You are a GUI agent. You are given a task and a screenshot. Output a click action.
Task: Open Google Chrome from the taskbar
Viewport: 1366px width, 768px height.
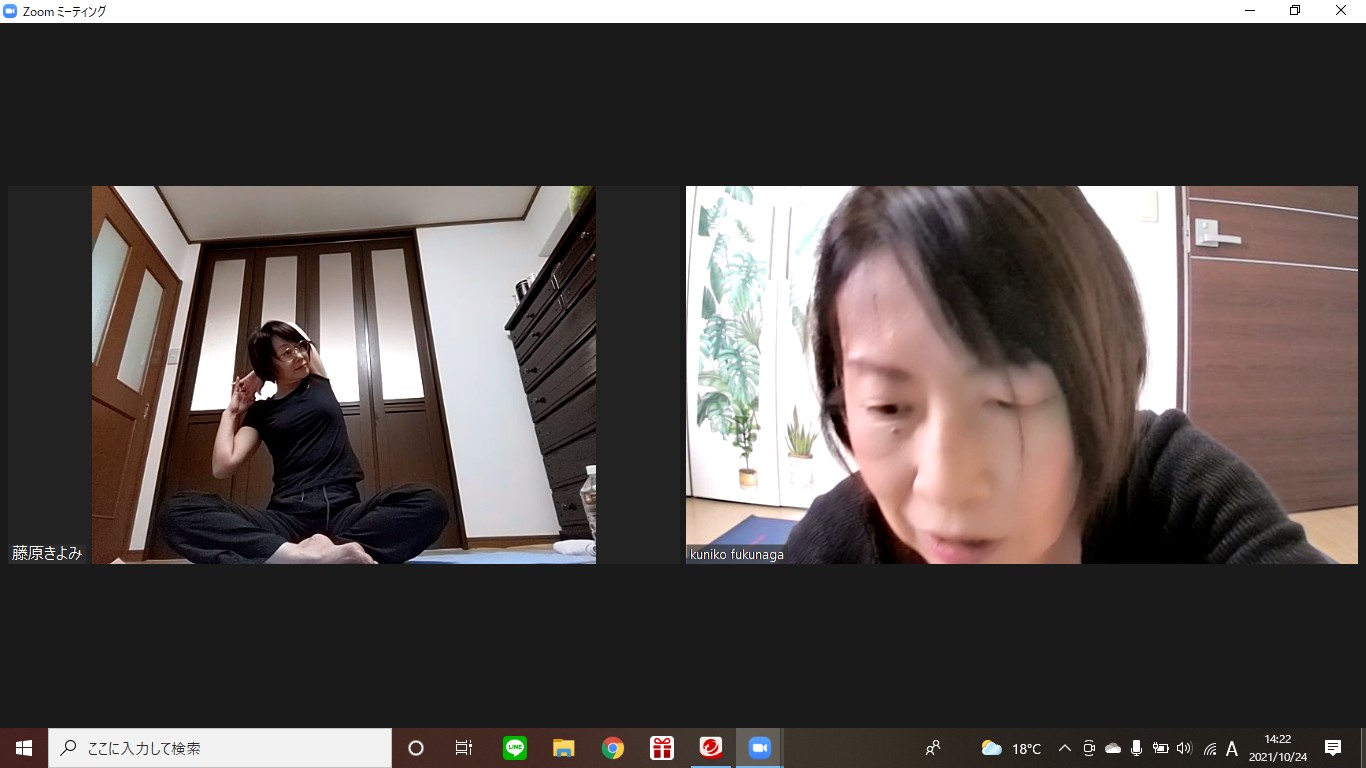pos(613,748)
